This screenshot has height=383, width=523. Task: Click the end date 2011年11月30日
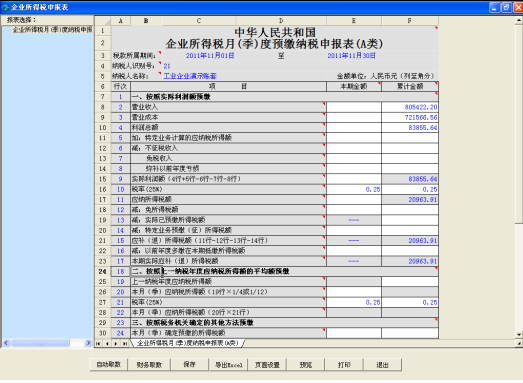pyautogui.click(x=351, y=55)
